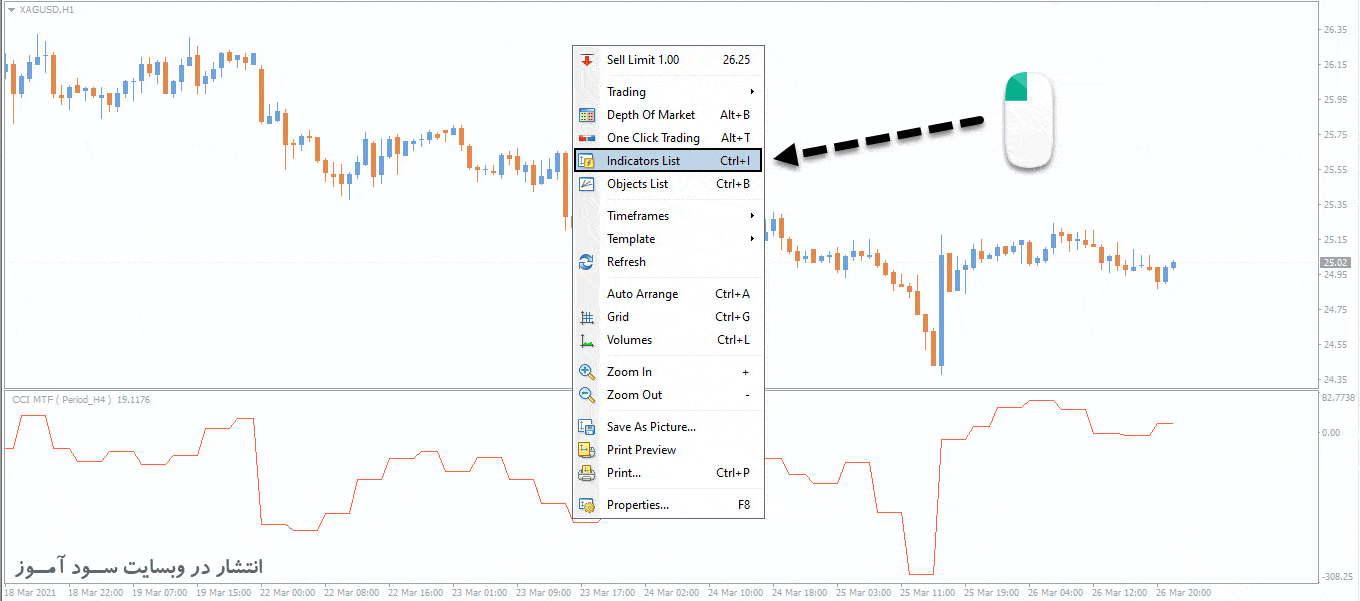Screen dimensions: 1360x601
Task: Click the Refresh arrows icon
Action: pos(587,262)
